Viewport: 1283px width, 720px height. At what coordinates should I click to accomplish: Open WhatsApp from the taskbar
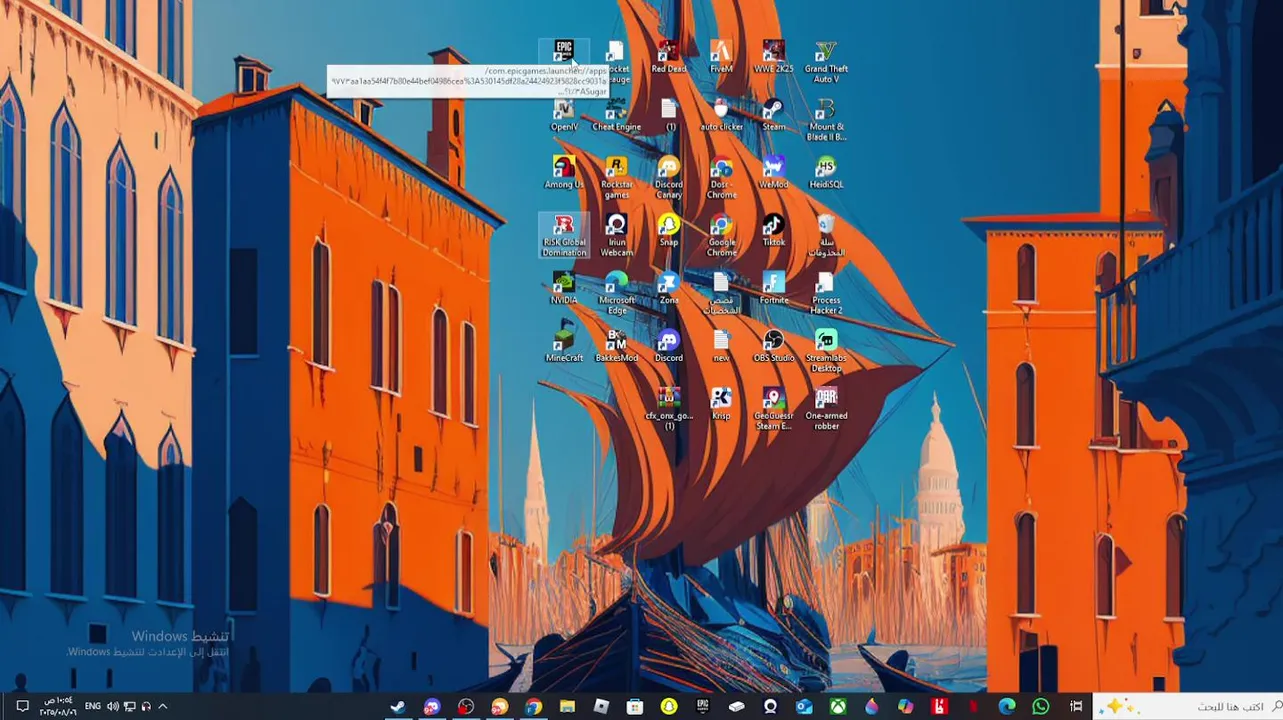1041,706
